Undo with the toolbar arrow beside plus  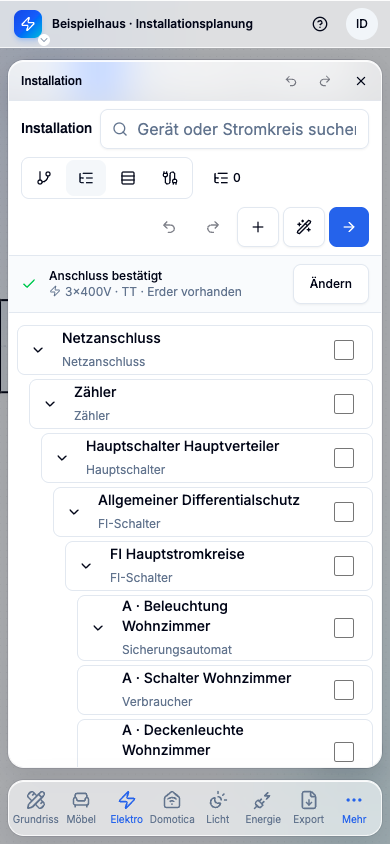pos(169,227)
